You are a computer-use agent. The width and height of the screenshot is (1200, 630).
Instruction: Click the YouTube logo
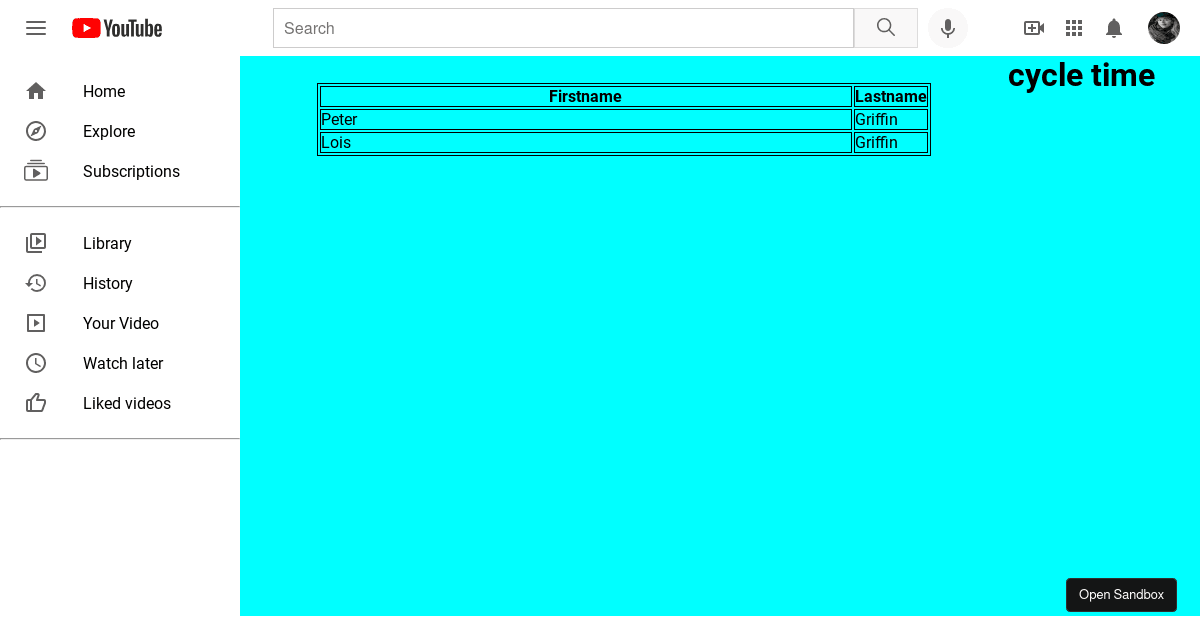pos(116,28)
